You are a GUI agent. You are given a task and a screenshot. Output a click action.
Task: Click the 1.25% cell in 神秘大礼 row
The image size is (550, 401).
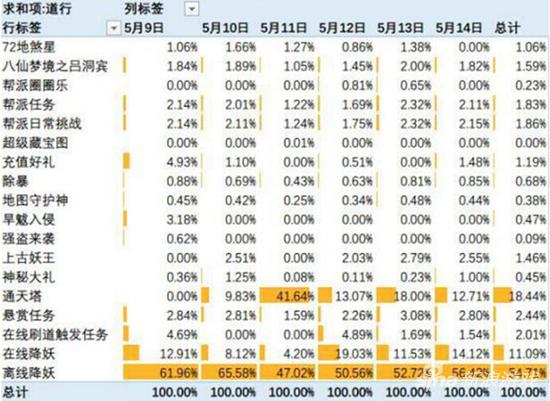pyautogui.click(x=240, y=277)
